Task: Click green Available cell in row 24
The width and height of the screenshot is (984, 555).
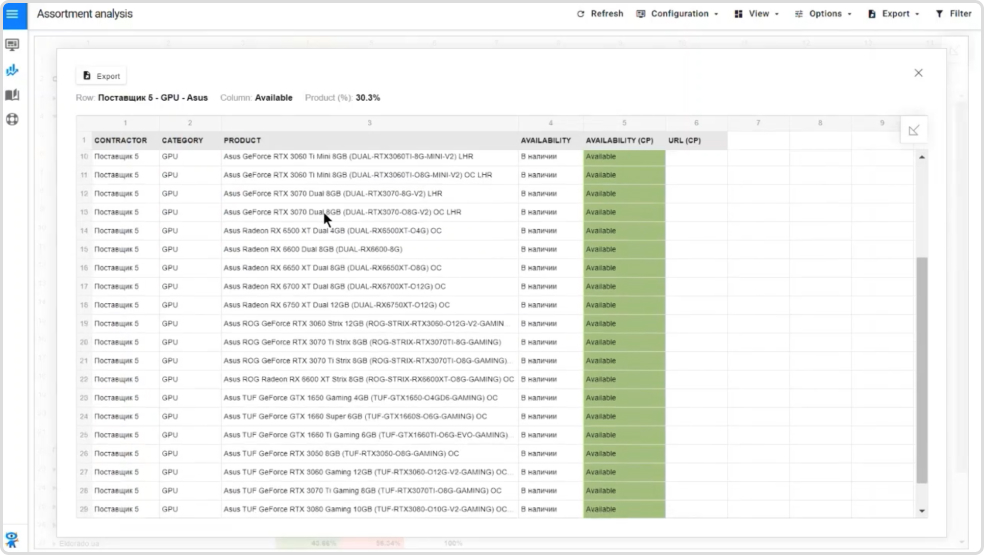Action: pos(624,416)
